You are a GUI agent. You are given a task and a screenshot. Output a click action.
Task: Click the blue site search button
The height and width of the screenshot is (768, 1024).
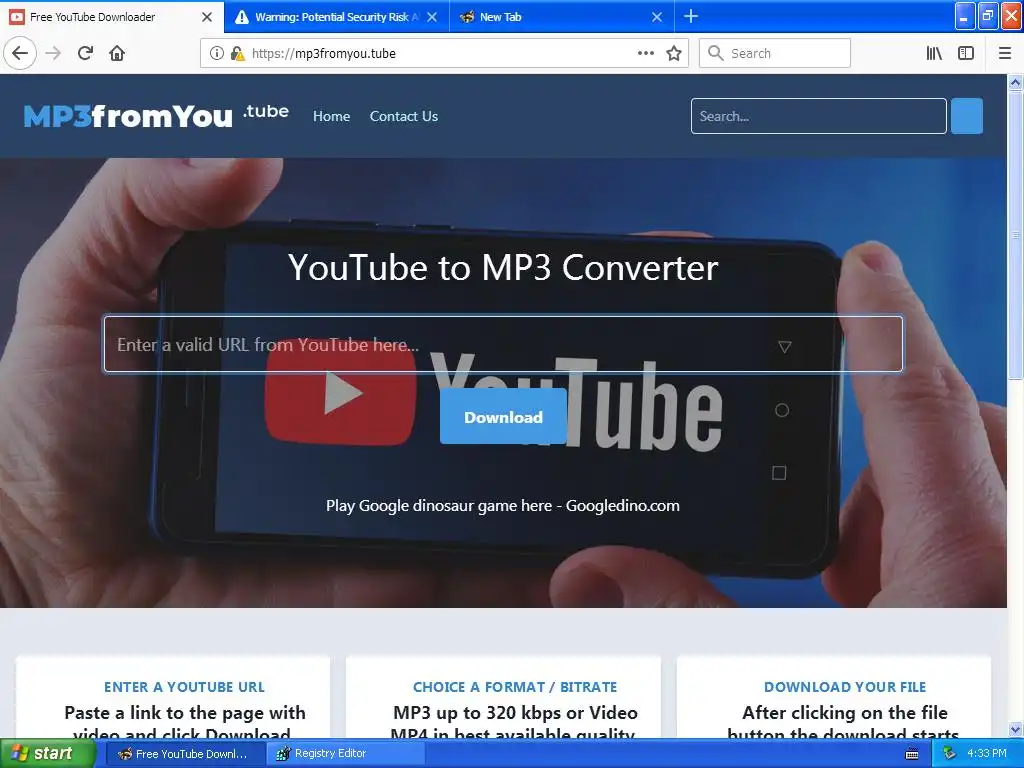[x=967, y=116]
